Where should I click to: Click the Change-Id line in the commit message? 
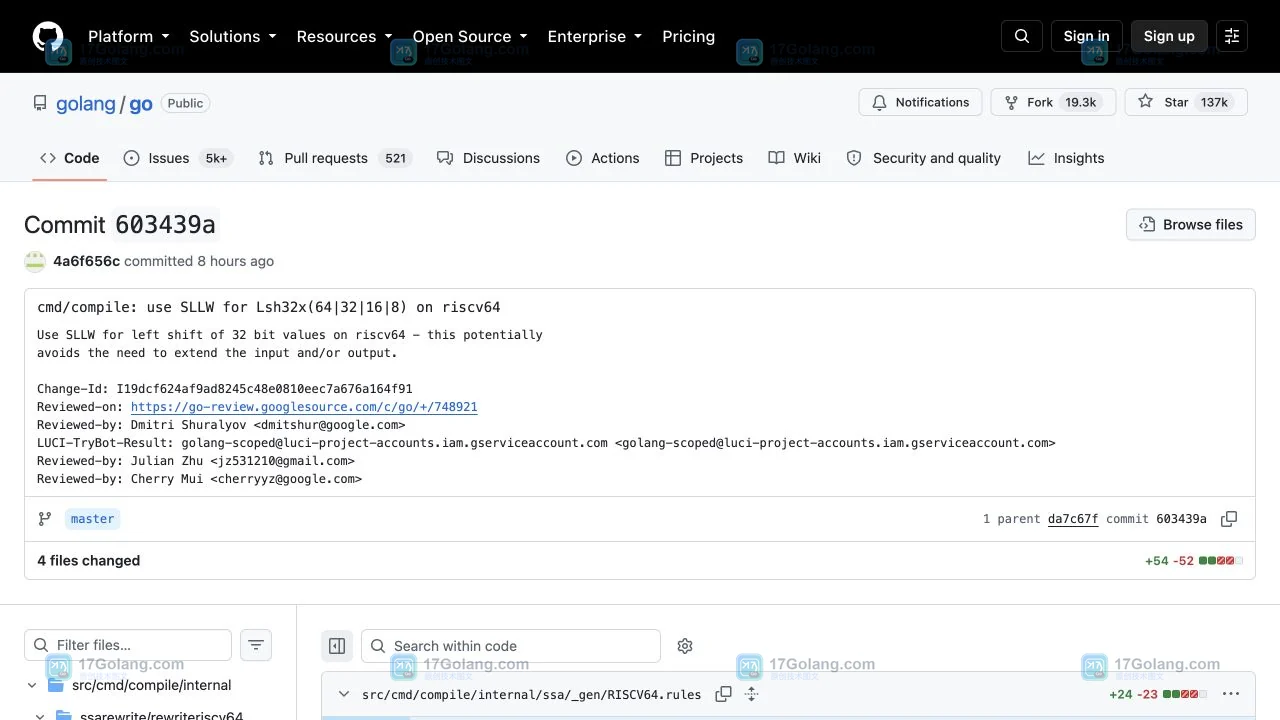225,389
